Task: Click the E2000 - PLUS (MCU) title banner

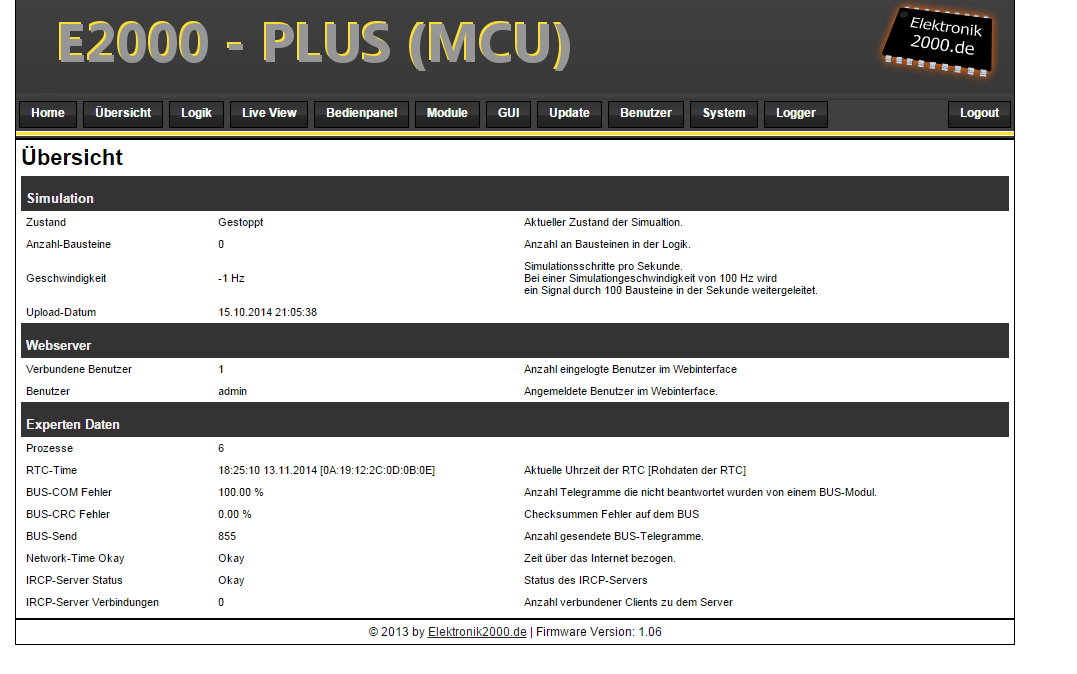Action: [x=314, y=43]
